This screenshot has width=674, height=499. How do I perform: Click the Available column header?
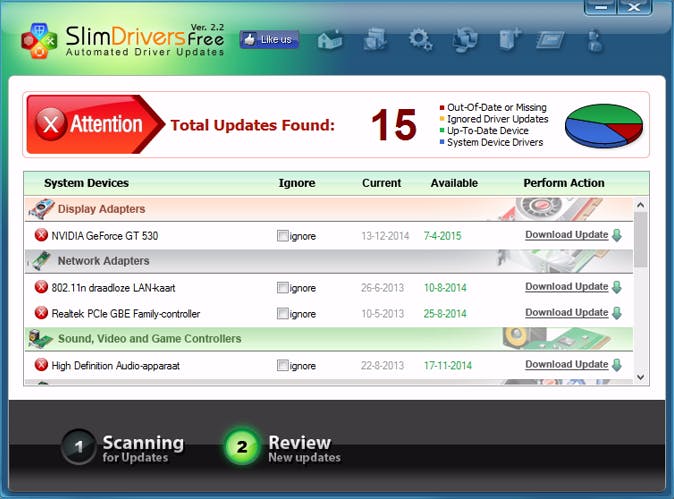(454, 183)
